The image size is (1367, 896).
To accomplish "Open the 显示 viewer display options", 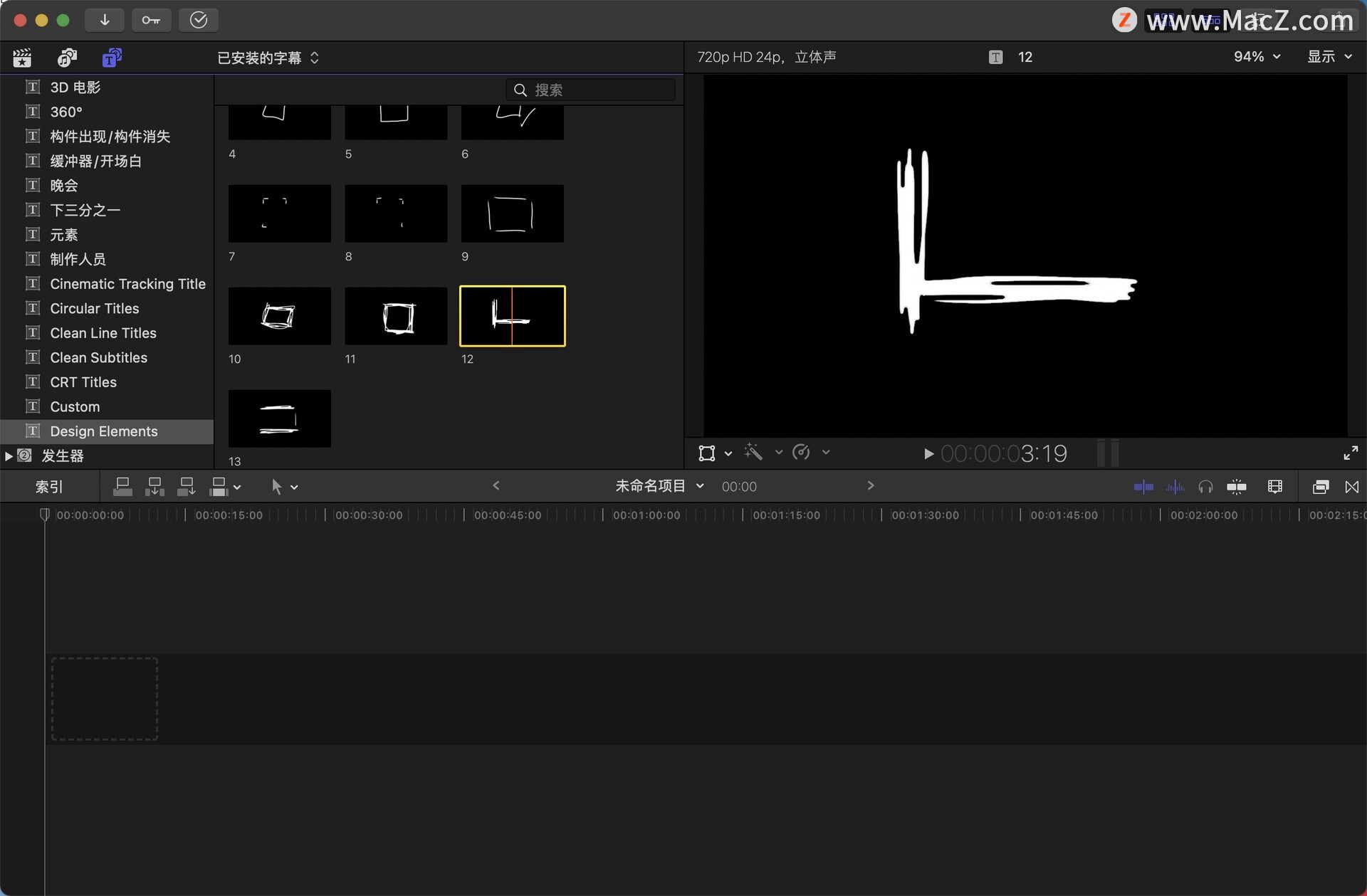I will [x=1329, y=57].
